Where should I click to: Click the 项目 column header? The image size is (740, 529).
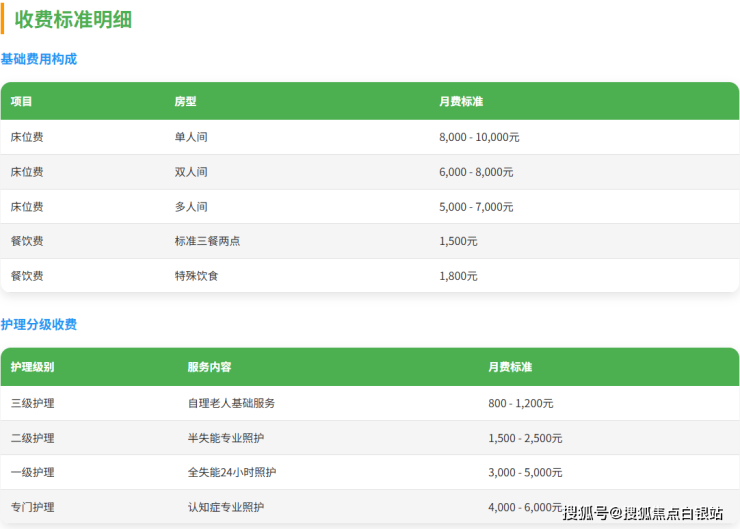pos(22,102)
